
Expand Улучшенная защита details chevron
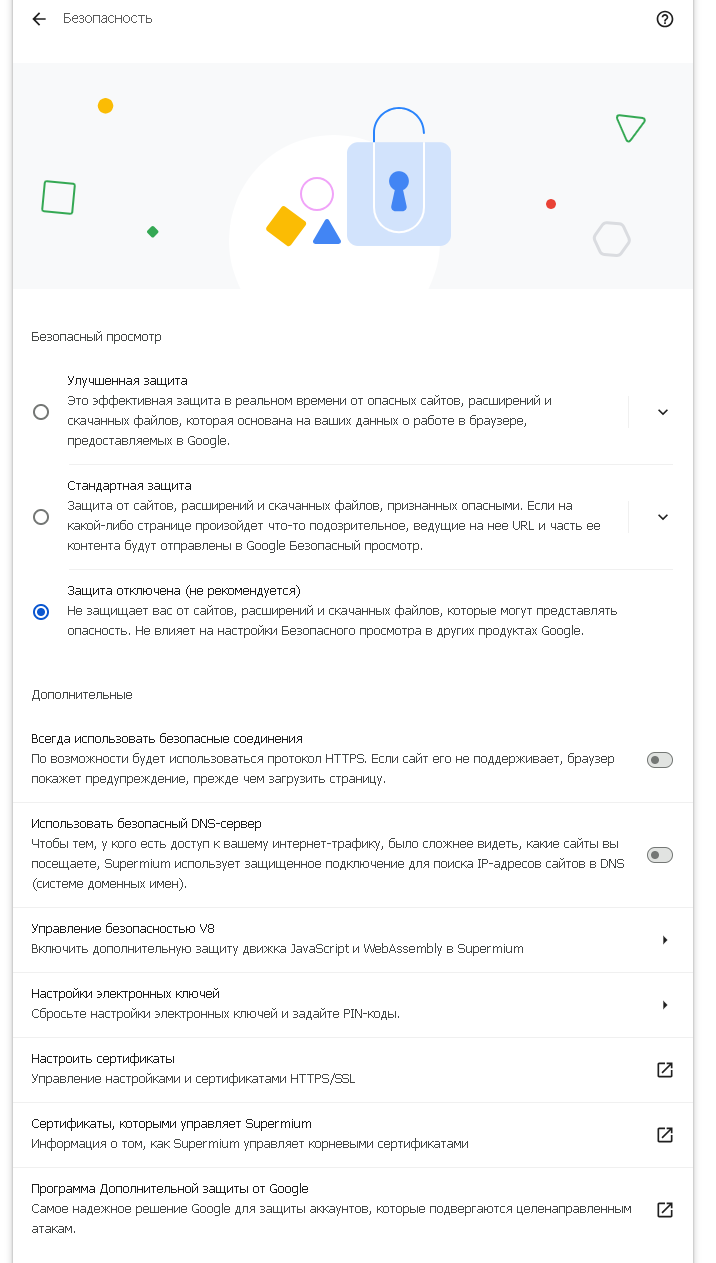pos(663,412)
